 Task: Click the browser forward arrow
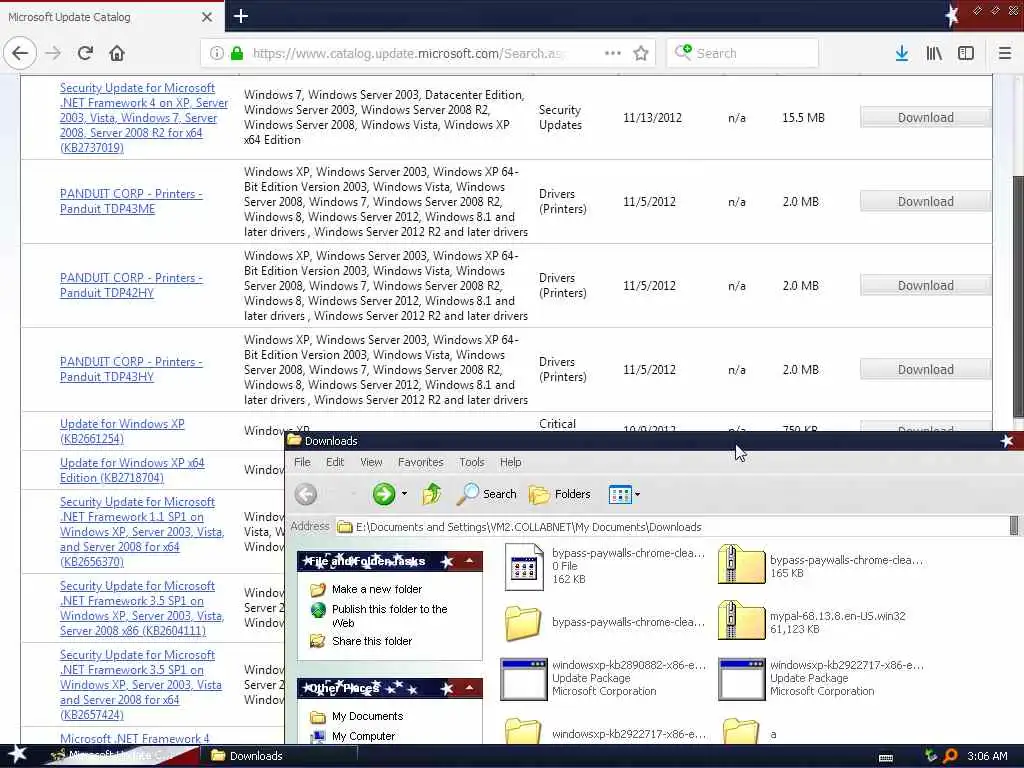tap(54, 53)
